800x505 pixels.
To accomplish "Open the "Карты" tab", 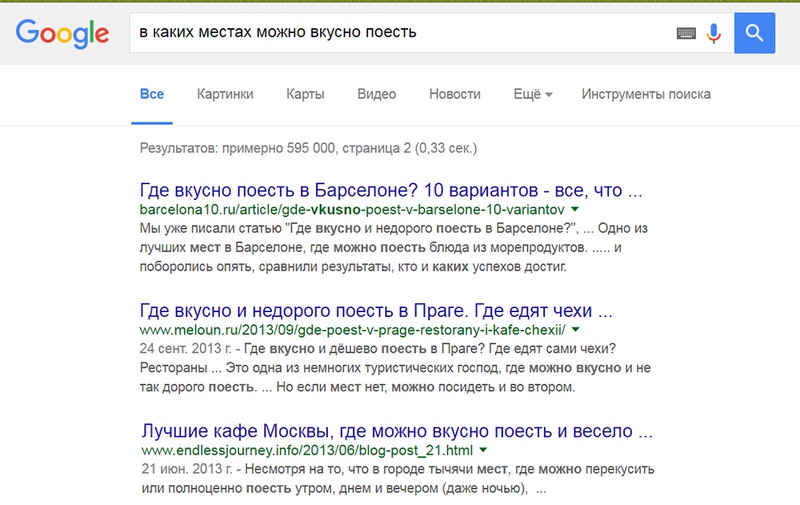I will tap(305, 94).
